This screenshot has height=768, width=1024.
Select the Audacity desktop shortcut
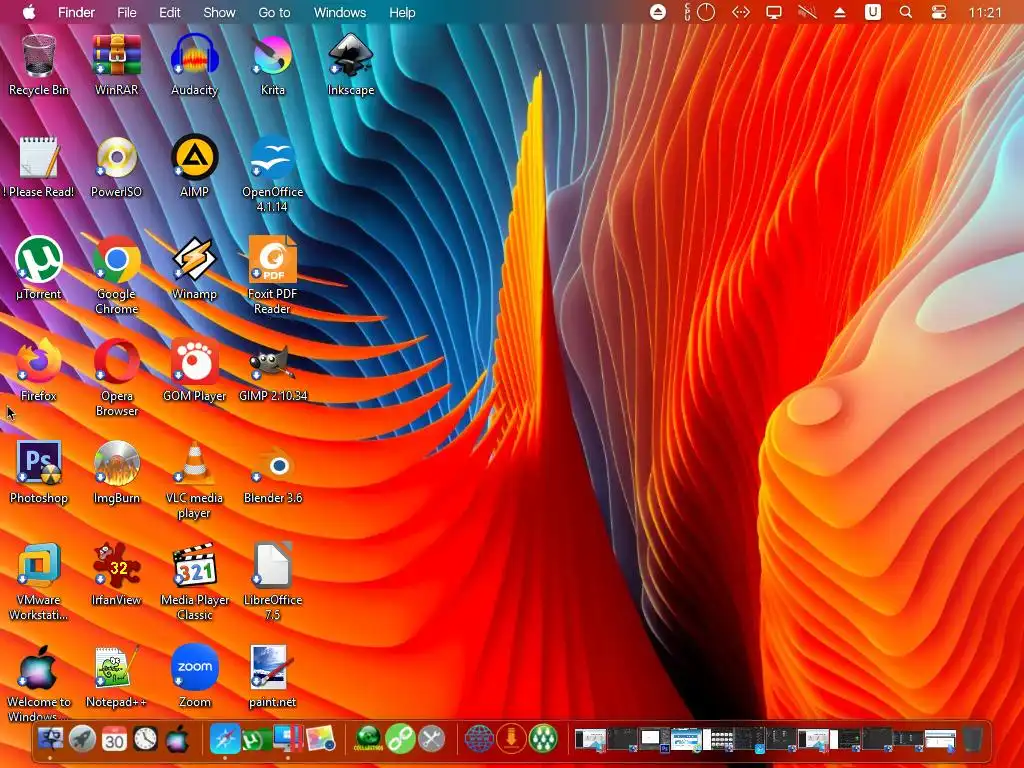pos(194,63)
